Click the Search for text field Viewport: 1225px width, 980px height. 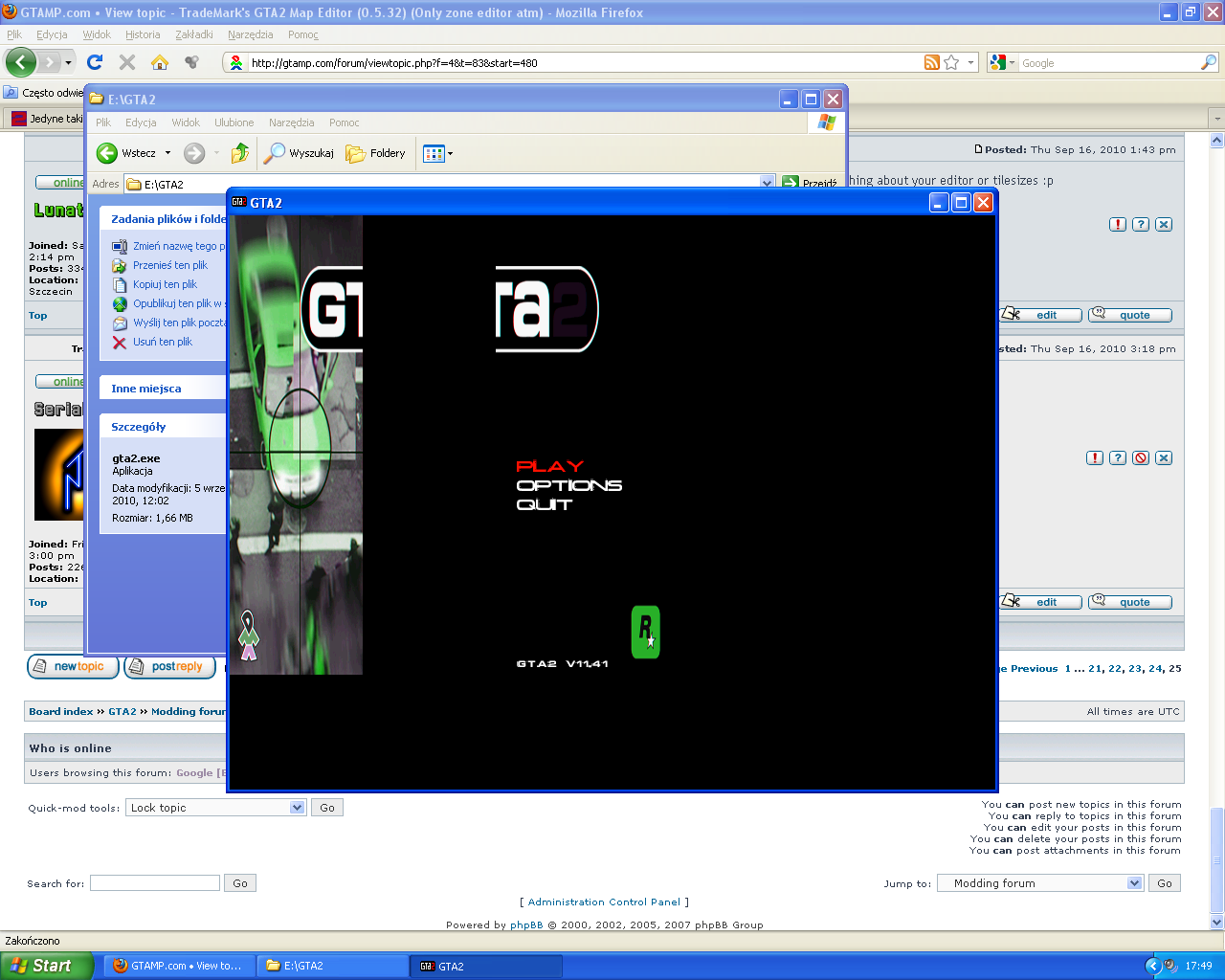pyautogui.click(x=155, y=883)
